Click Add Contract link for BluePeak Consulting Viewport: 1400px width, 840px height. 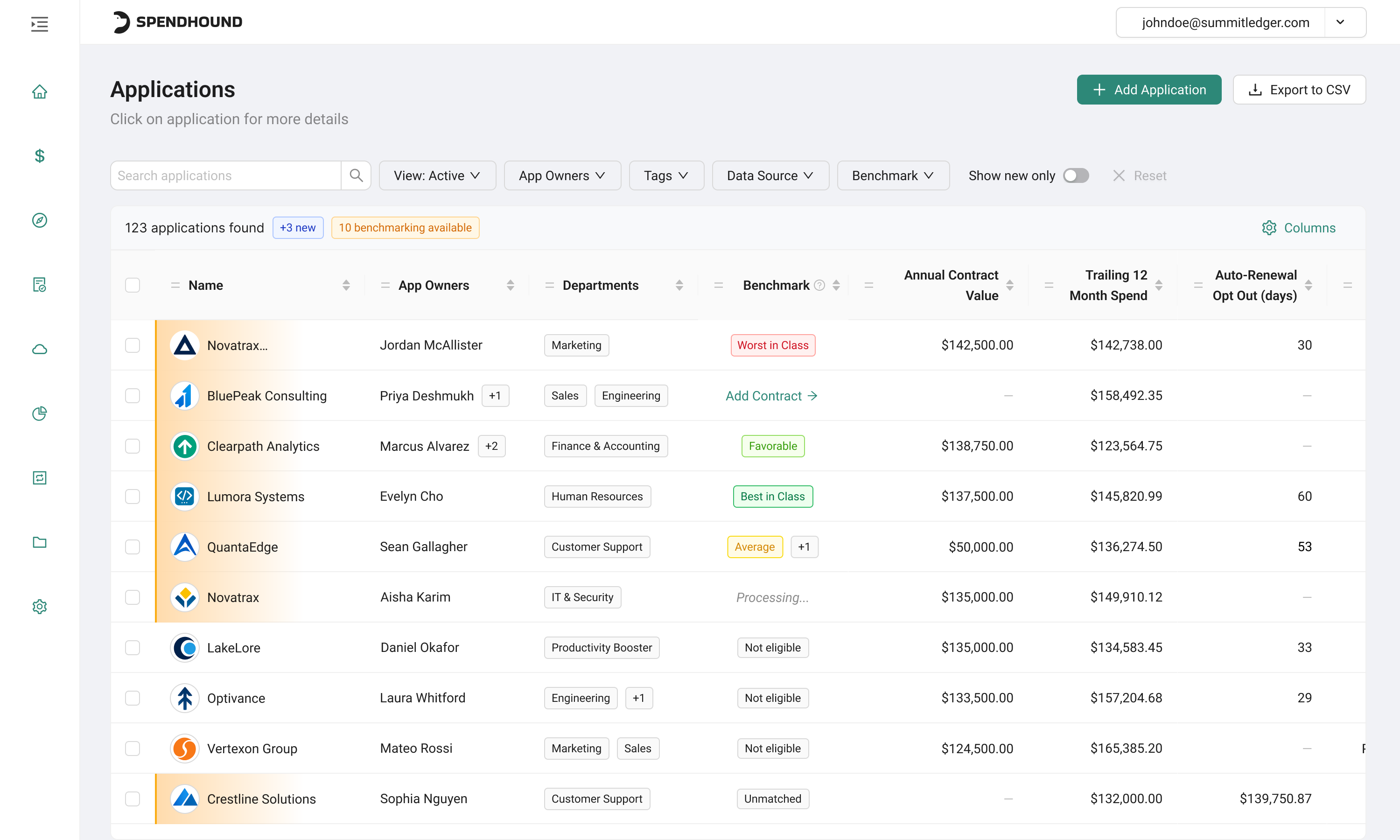click(x=772, y=396)
